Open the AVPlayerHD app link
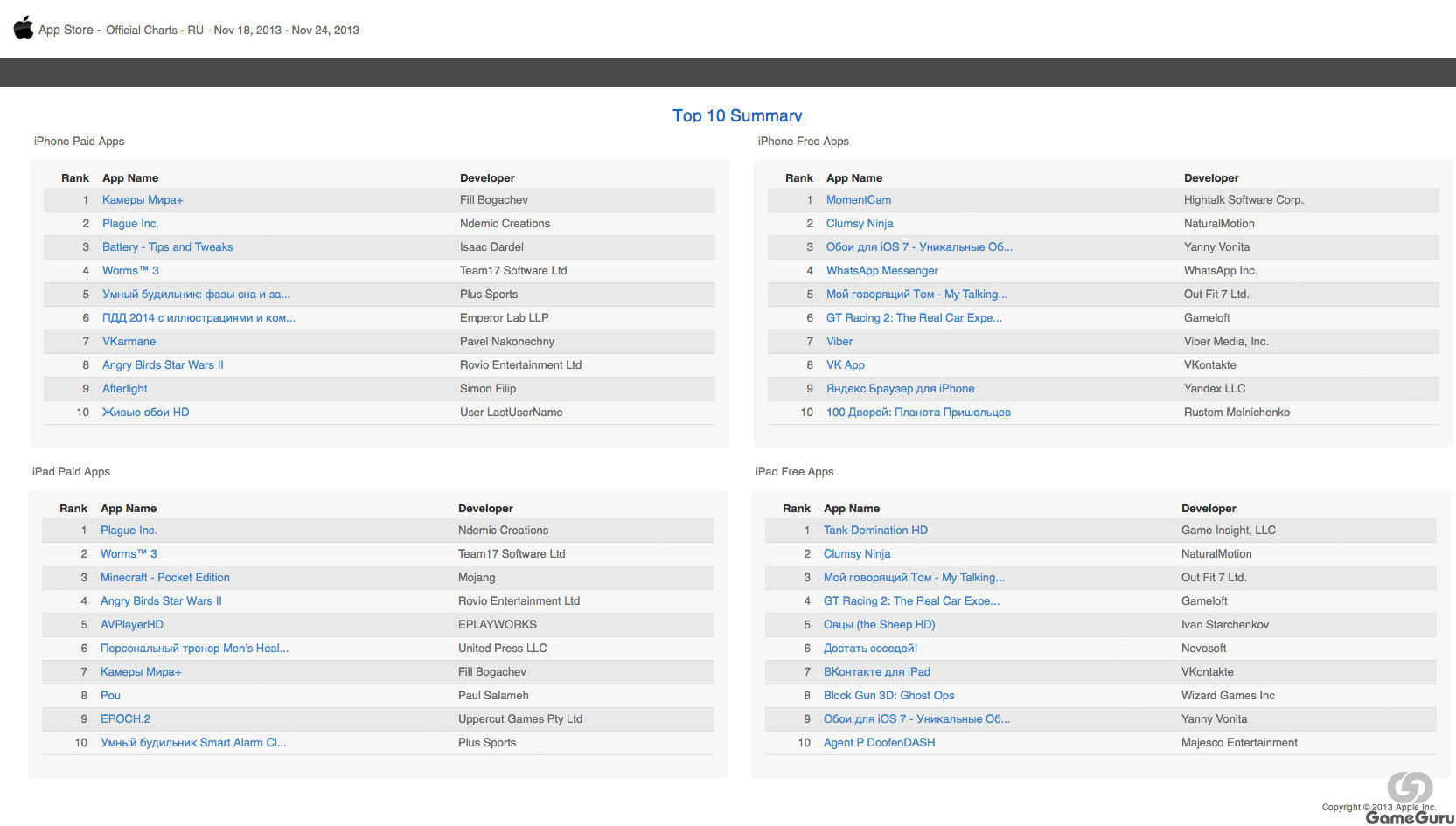Screen dimensions: 1456x826 132,625
